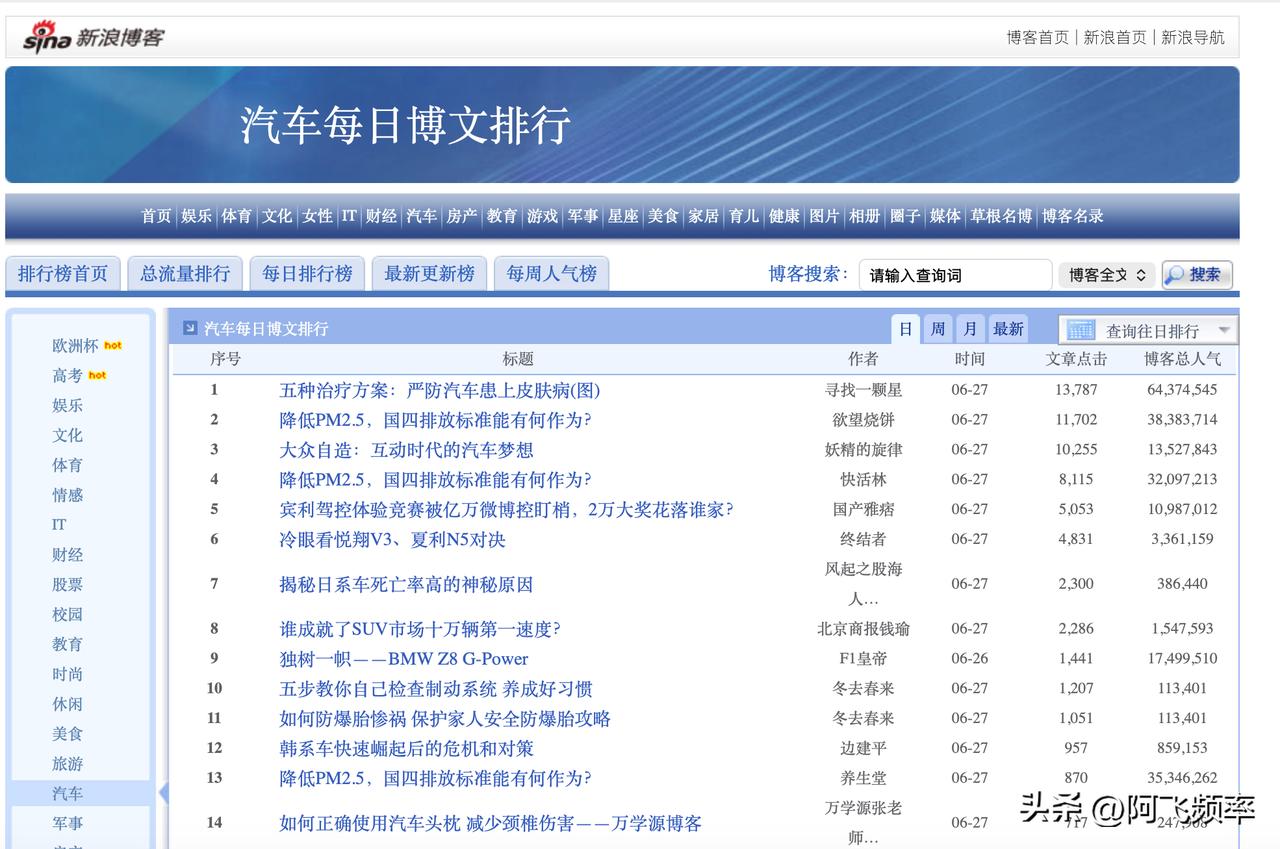The height and width of the screenshot is (849, 1280).
Task: Visit author 寻找一颗星's blog
Action: coord(863,390)
